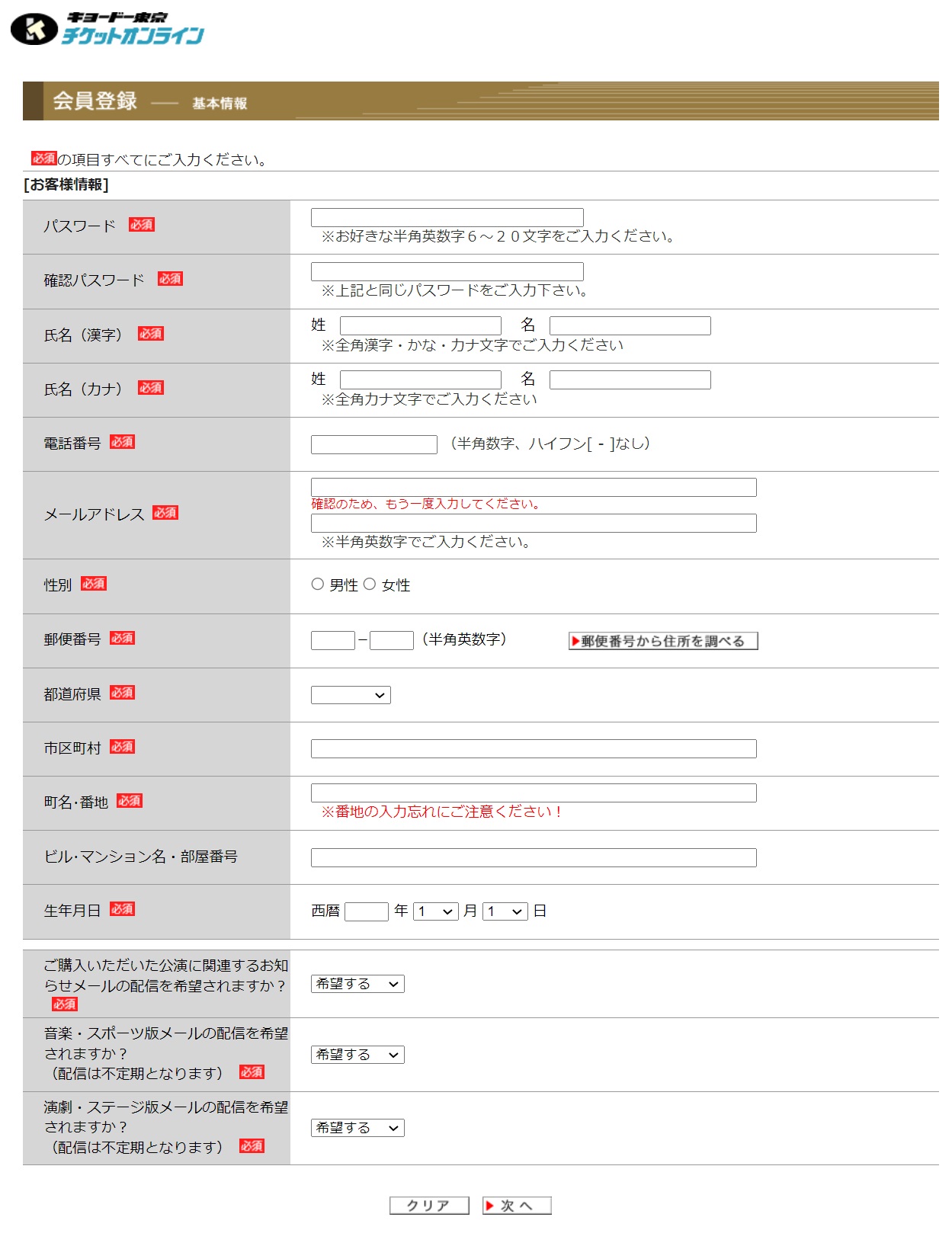Open the 音楽・スポーツ版メール配信 dropdown
952x1246 pixels.
tap(357, 1055)
